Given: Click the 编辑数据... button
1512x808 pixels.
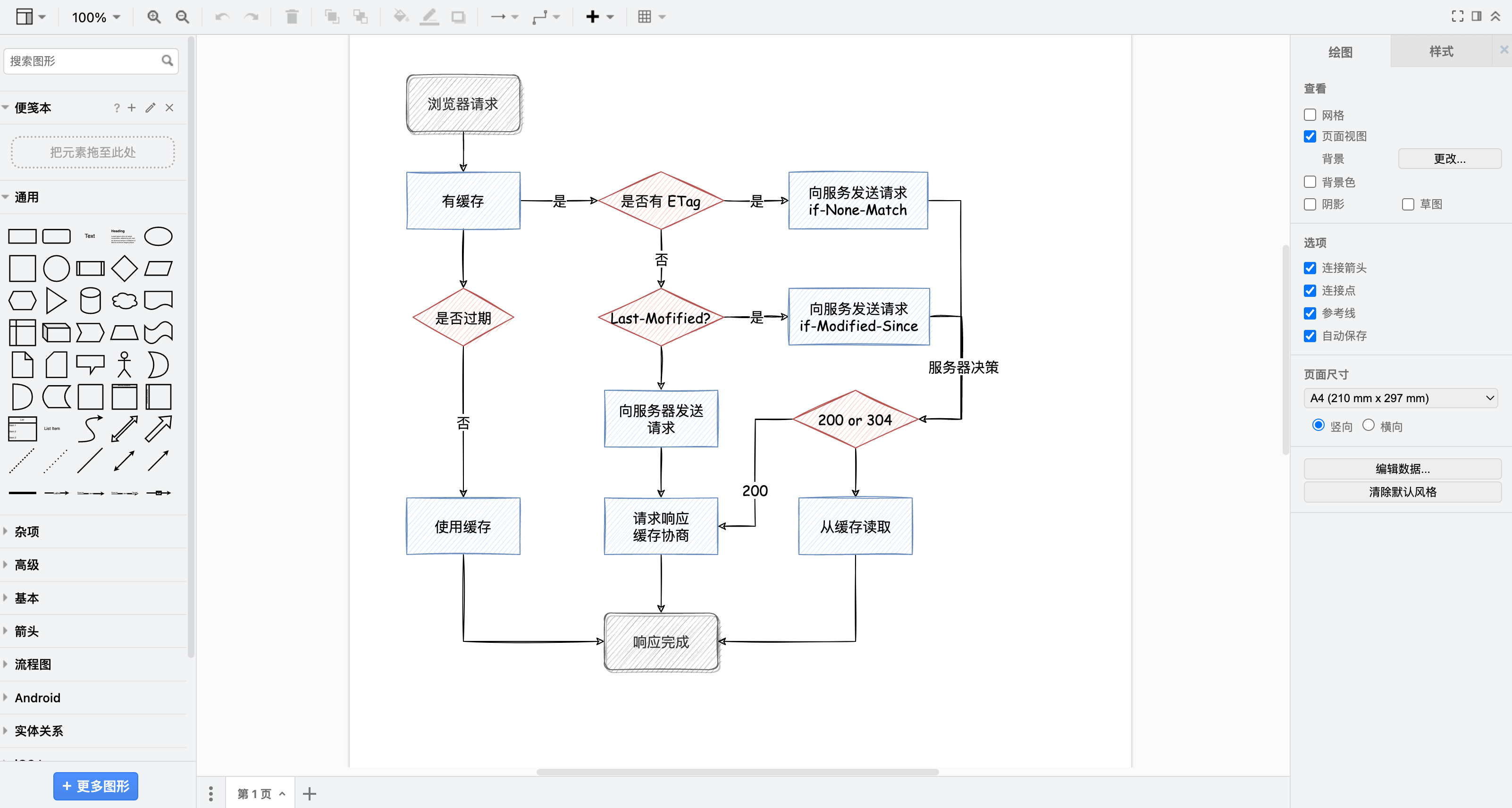Looking at the screenshot, I should (x=1402, y=469).
